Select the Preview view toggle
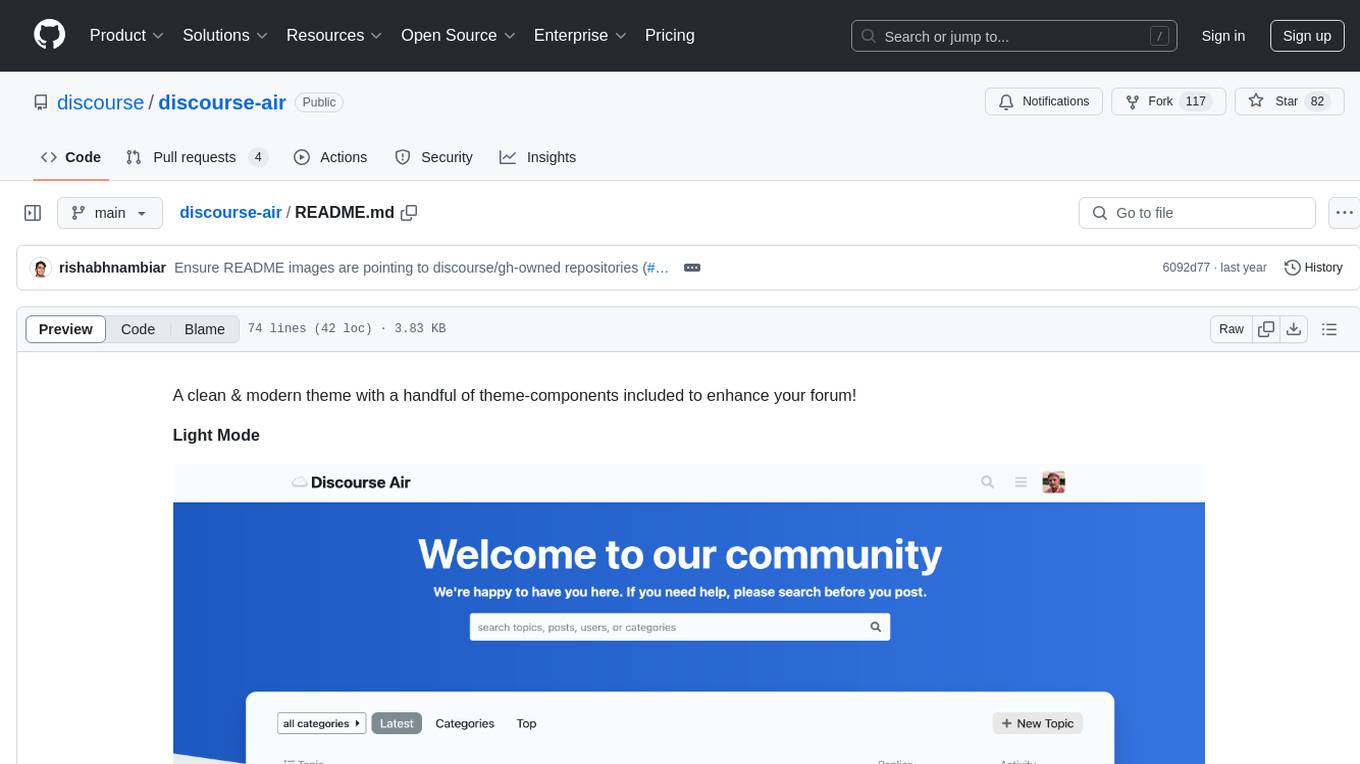 pos(66,329)
